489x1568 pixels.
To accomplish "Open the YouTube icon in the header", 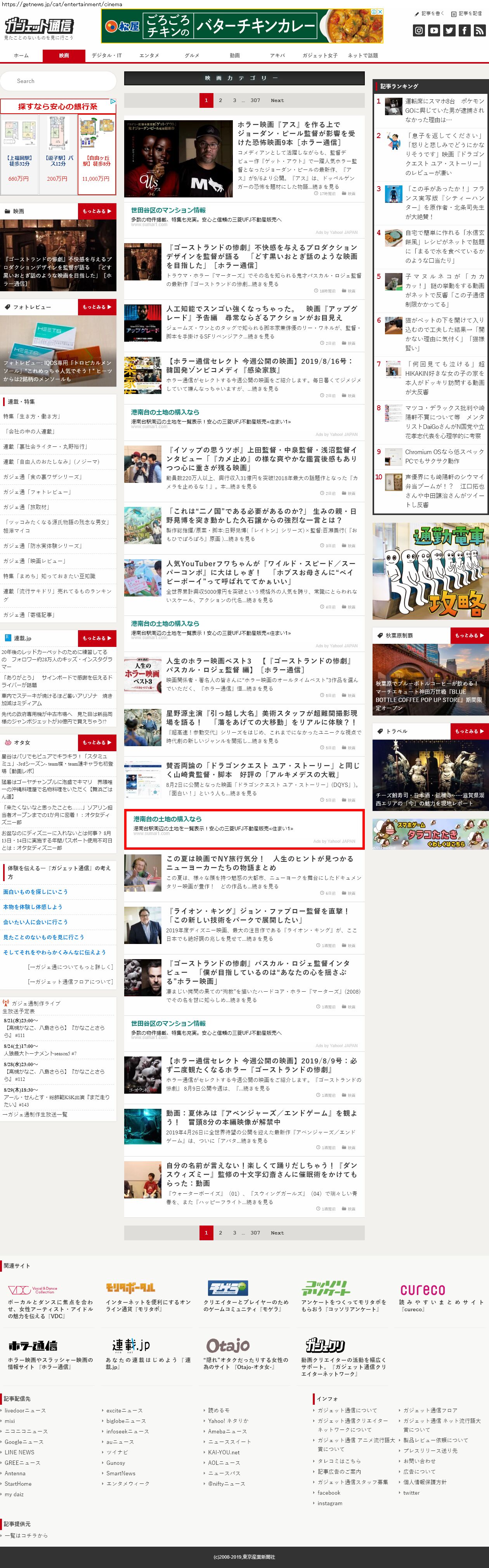I will pos(434,30).
